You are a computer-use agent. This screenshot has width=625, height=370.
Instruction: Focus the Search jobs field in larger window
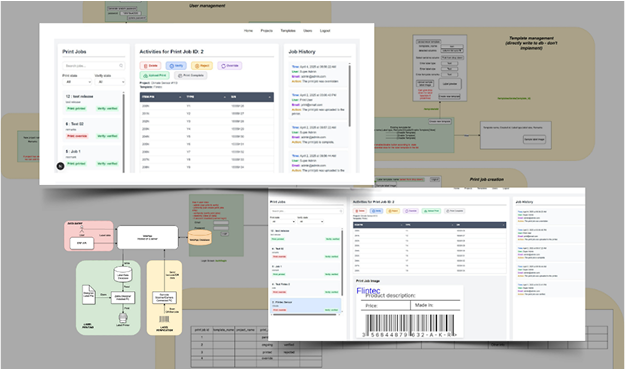[94, 66]
